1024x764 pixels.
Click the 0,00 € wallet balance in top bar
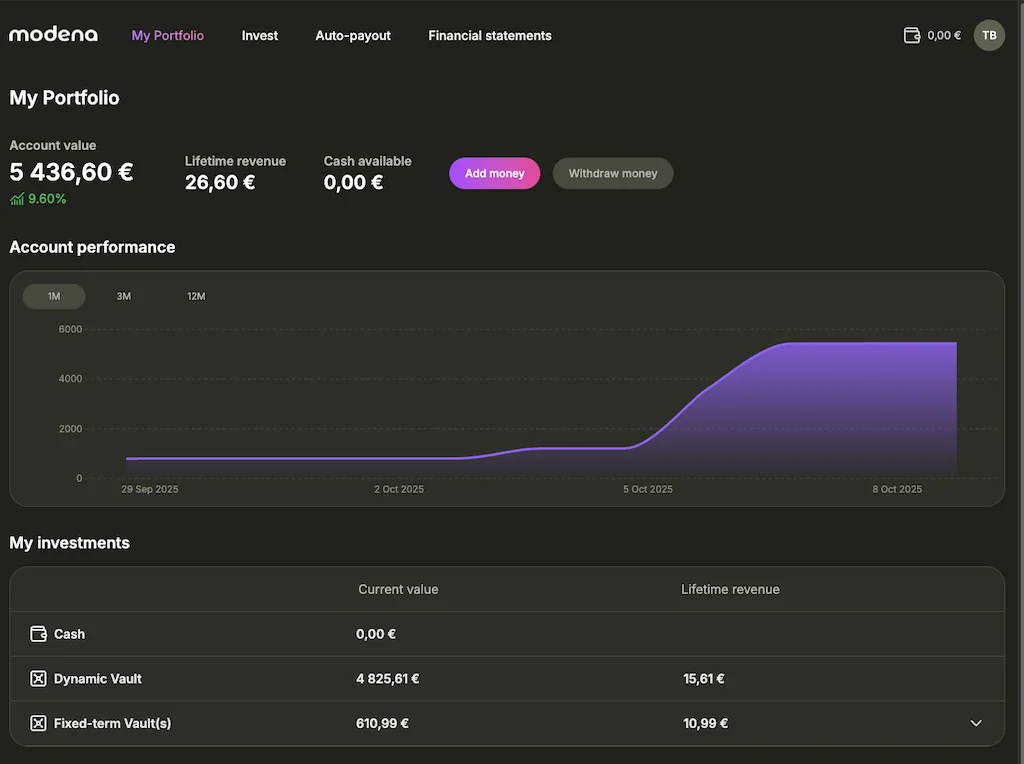pyautogui.click(x=944, y=34)
